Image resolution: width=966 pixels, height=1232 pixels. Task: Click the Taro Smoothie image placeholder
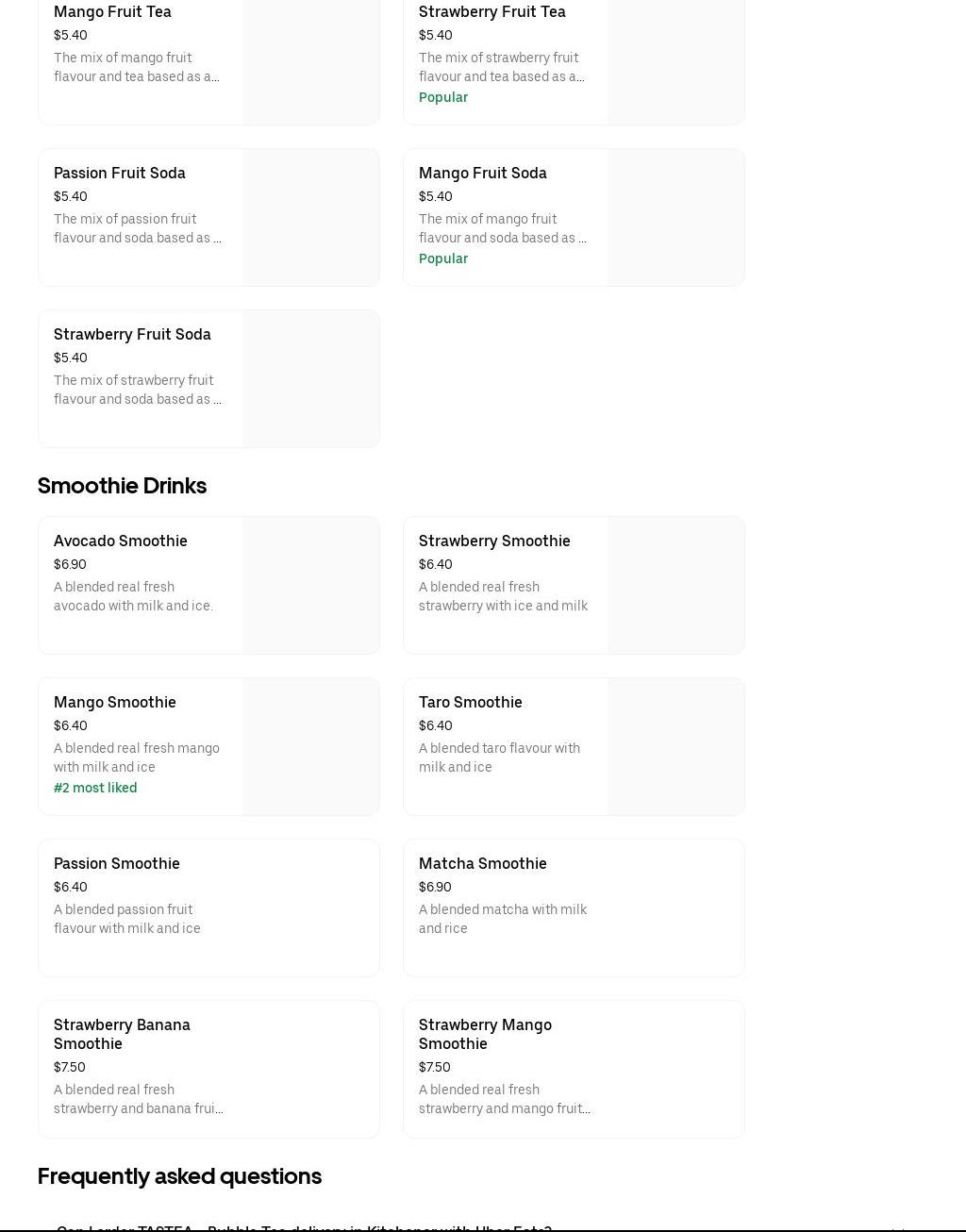click(675, 747)
